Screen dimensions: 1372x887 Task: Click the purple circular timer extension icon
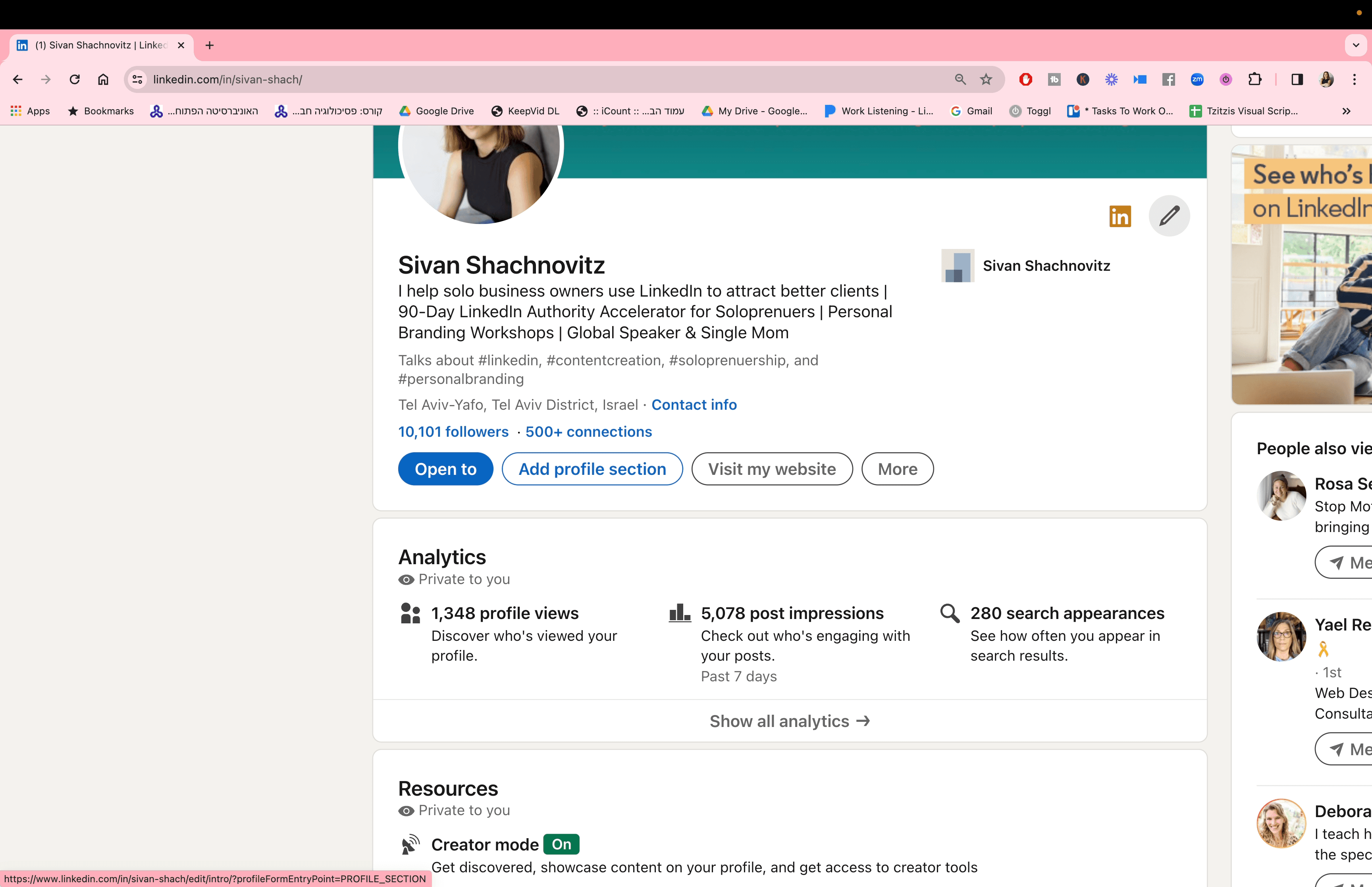1226,79
